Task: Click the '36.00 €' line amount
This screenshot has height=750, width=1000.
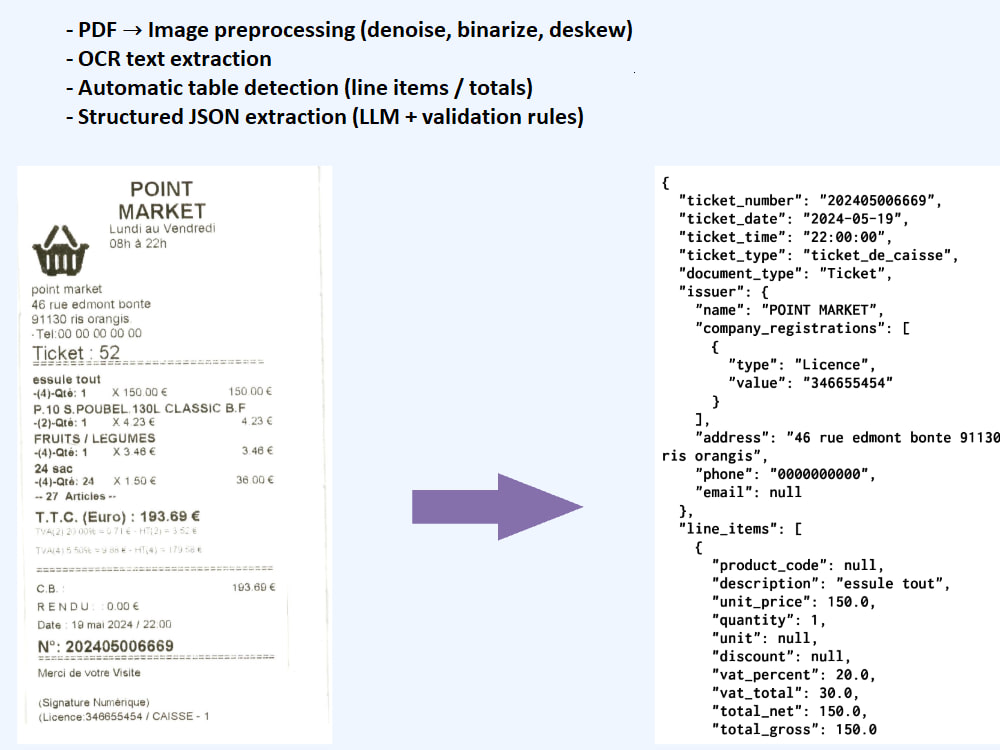Action: coord(254,480)
